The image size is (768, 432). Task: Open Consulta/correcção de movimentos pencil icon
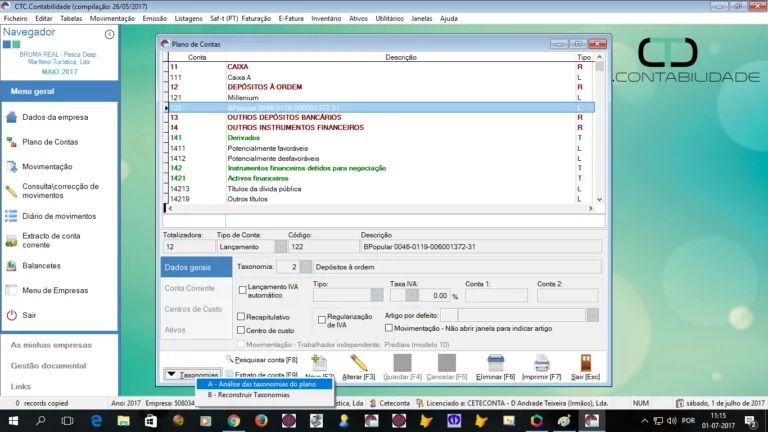(11, 191)
